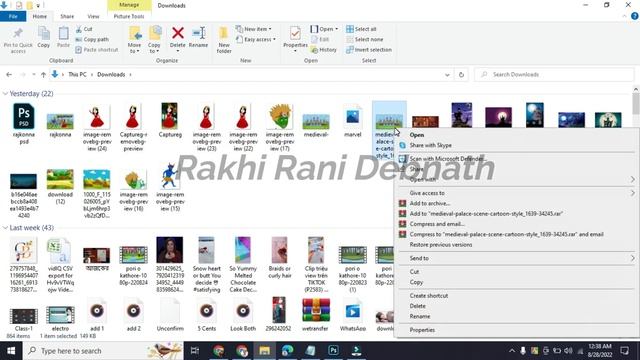Screen dimensions: 640x360
Task: Select the rajkonna psd file
Action: (x=24, y=124)
